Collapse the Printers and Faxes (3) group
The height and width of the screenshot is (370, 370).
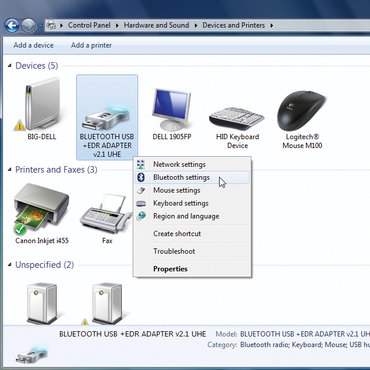[x=9, y=170]
